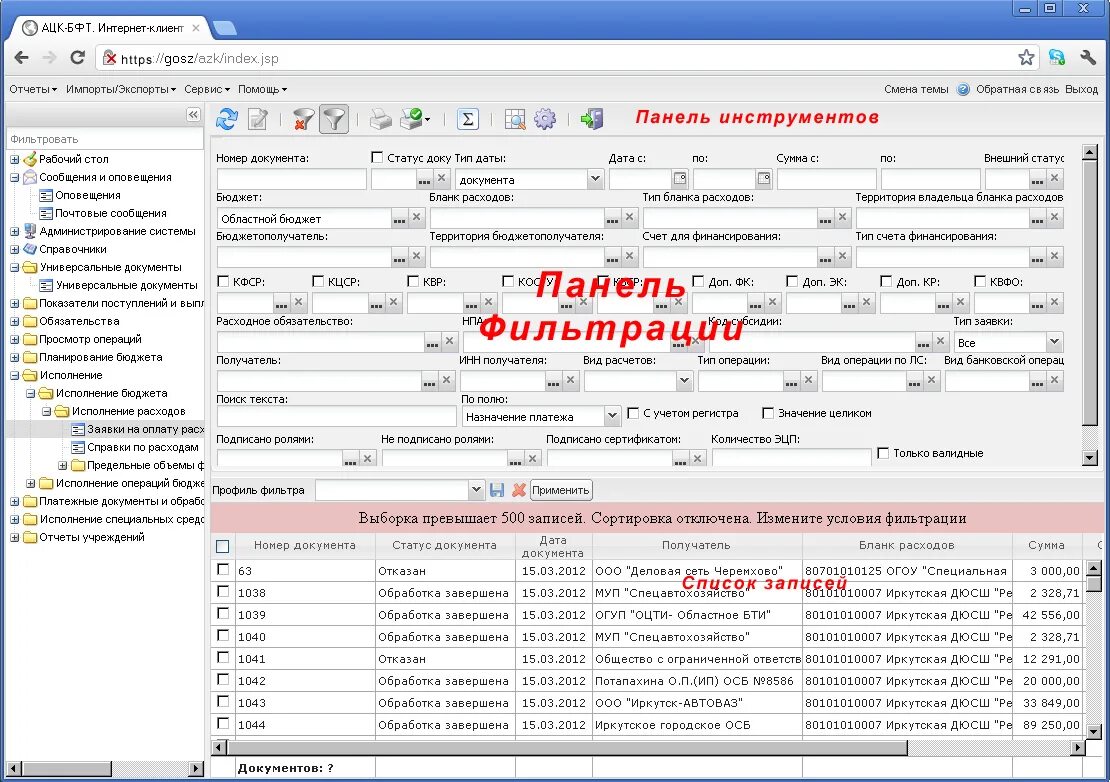Clear the Бюджетополучатель field with its X
The height and width of the screenshot is (782, 1110).
(x=417, y=256)
